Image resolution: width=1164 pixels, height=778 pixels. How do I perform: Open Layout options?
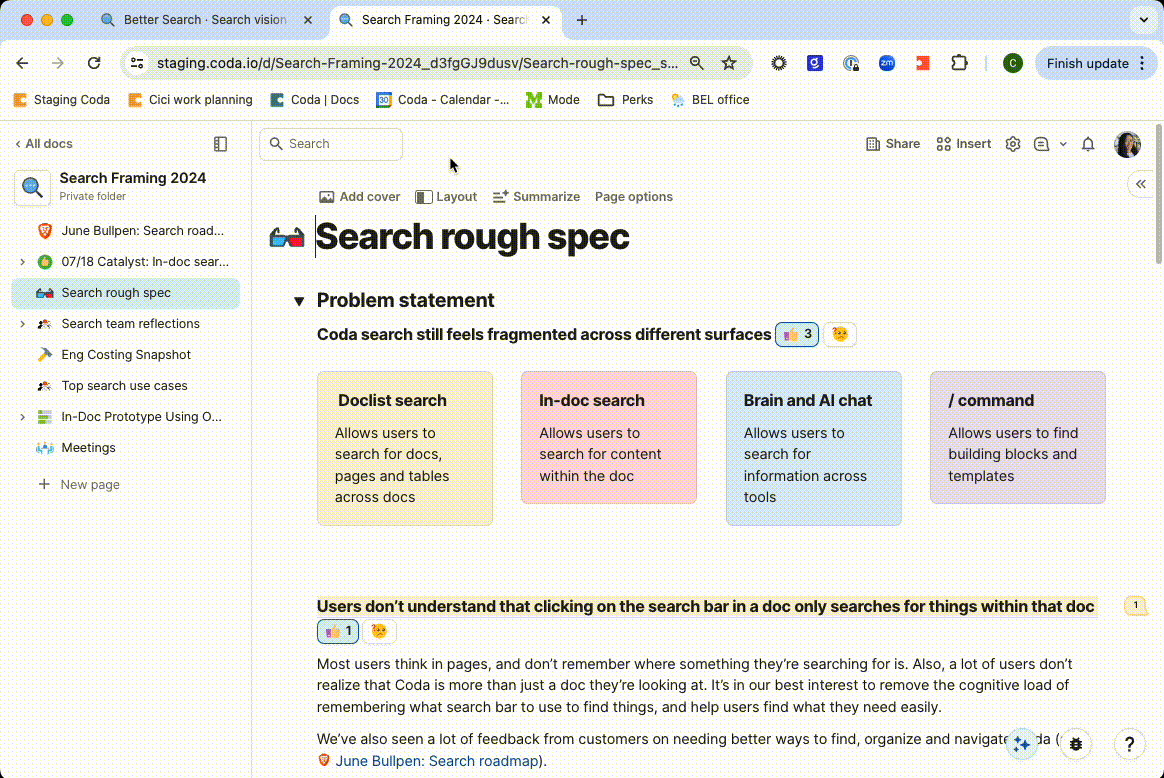click(x=445, y=197)
